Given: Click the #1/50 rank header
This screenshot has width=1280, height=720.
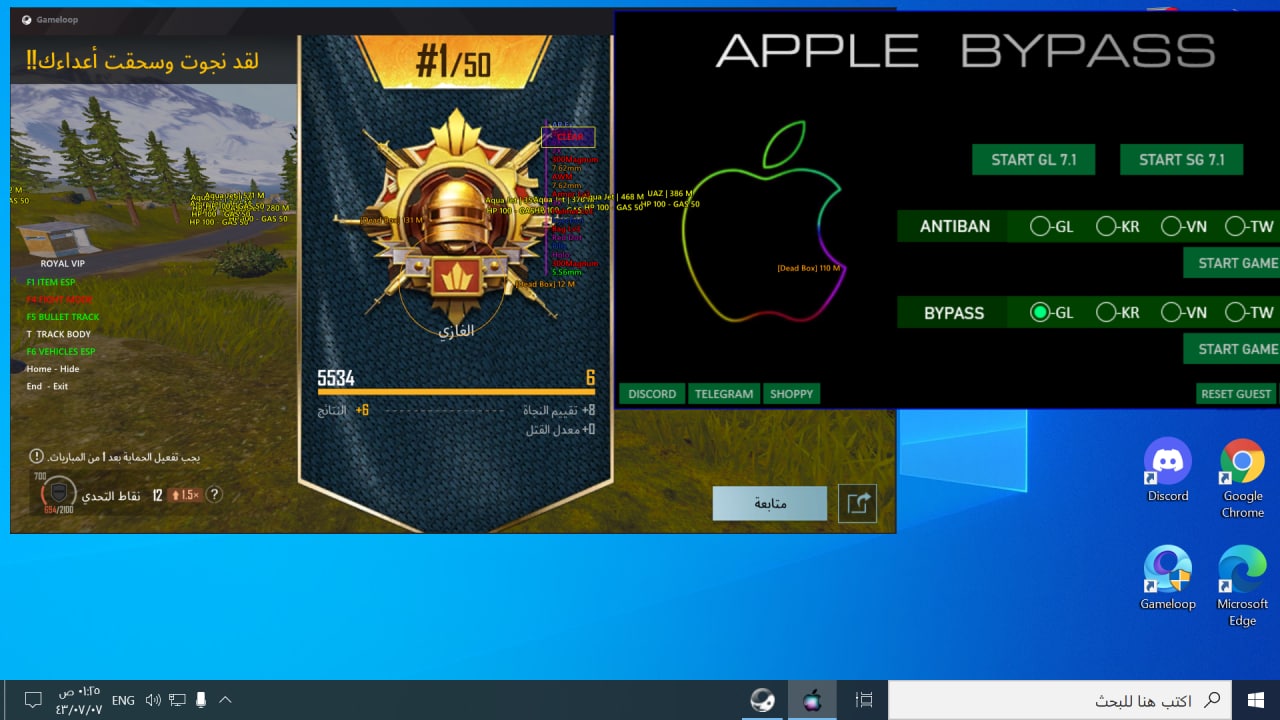Looking at the screenshot, I should [453, 65].
